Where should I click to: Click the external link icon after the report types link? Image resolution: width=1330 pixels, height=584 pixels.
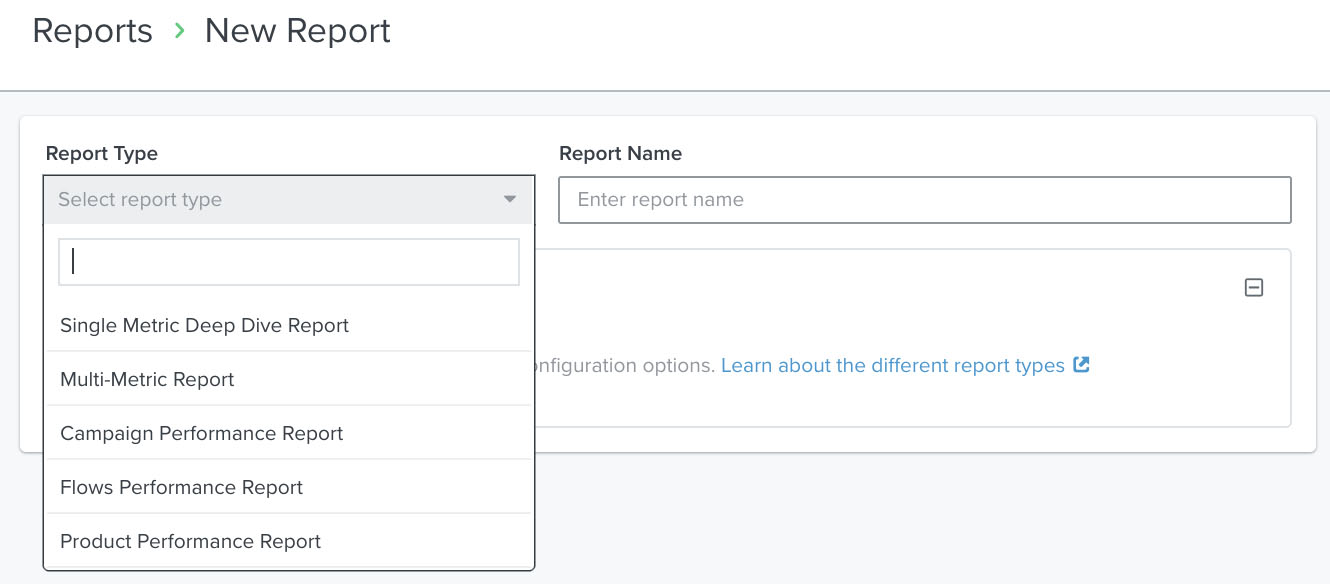[1081, 365]
